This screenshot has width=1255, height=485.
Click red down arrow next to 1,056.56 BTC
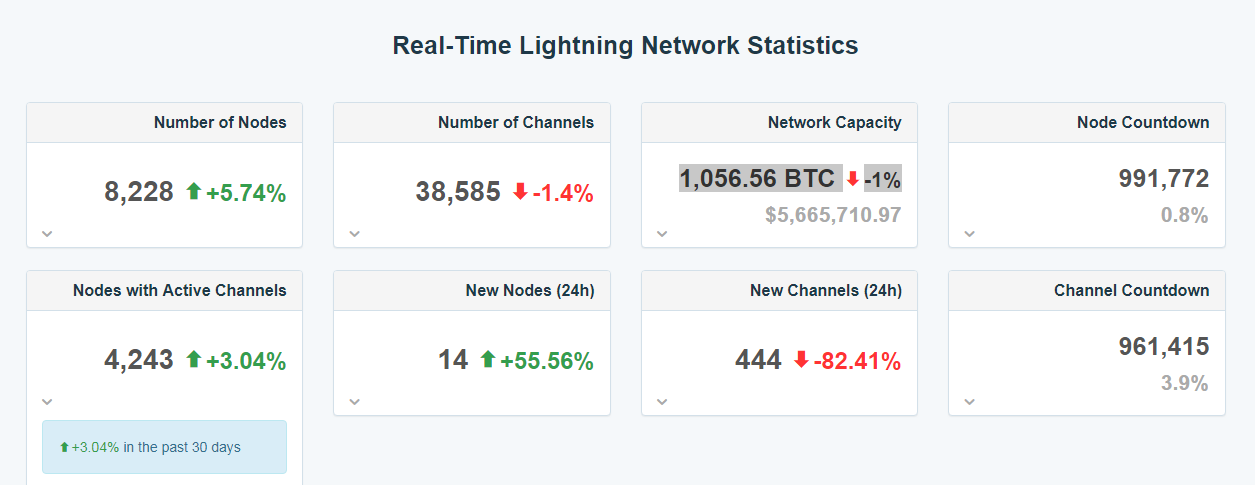[853, 179]
